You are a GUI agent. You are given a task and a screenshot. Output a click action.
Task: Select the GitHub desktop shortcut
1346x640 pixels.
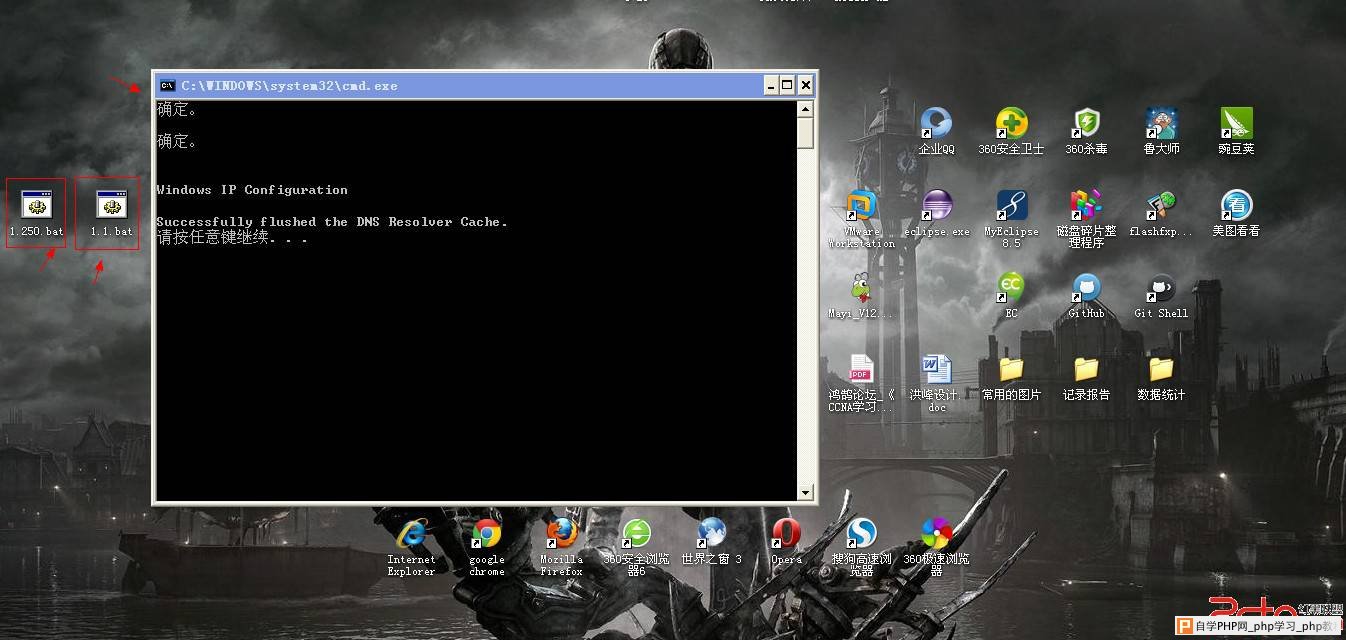click(1086, 288)
